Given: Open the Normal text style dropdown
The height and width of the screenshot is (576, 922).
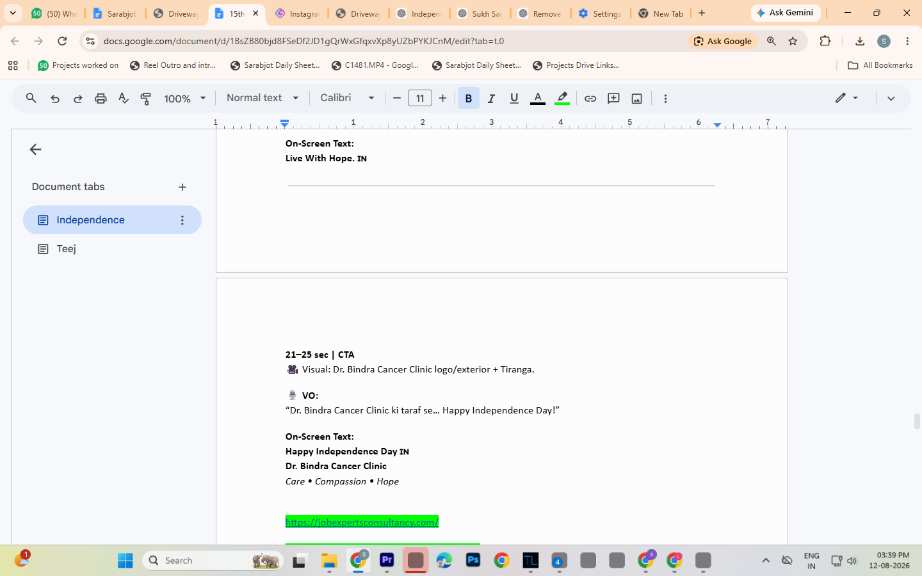Looking at the screenshot, I should point(262,98).
